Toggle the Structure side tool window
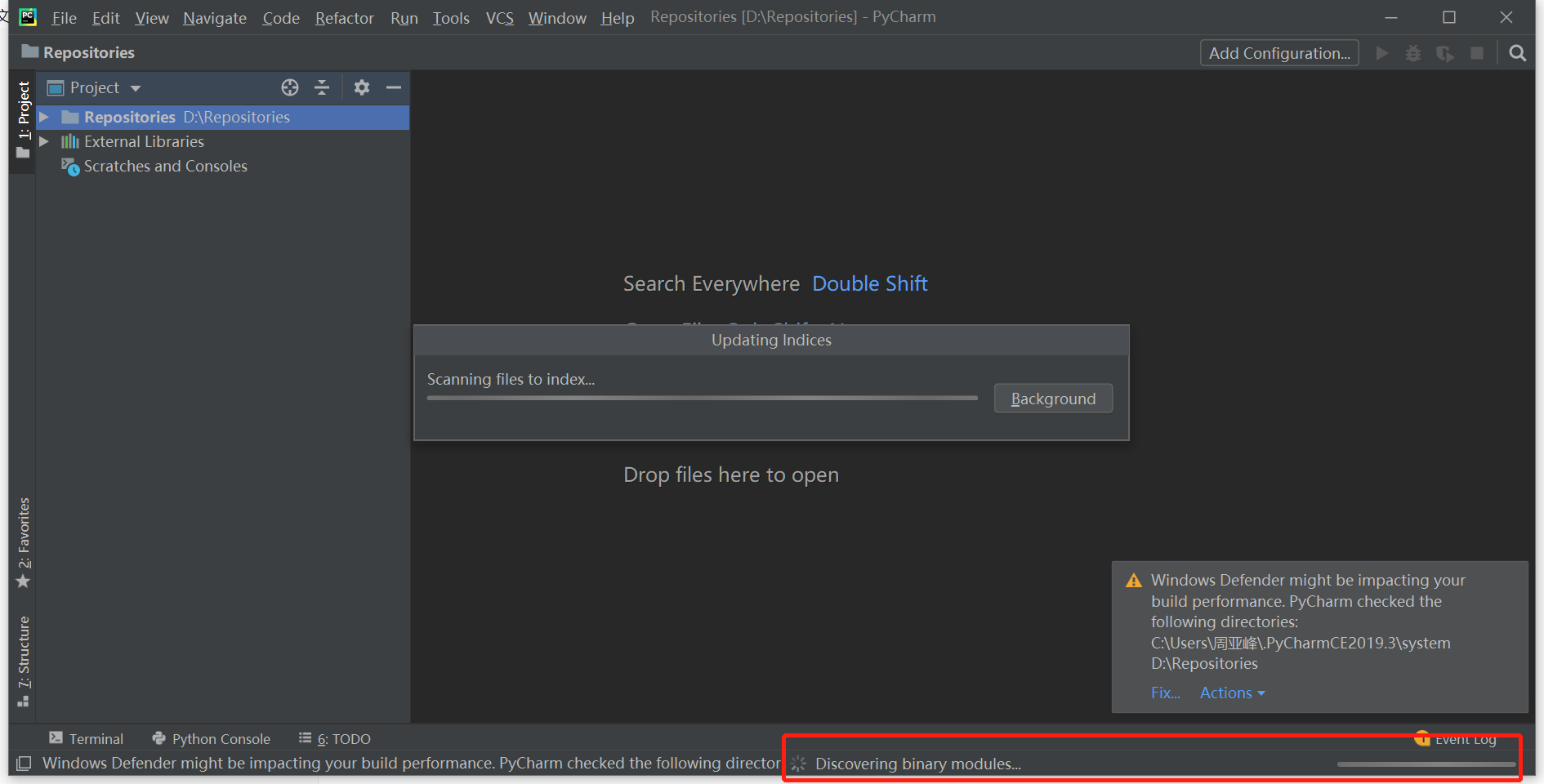The height and width of the screenshot is (784, 1544). point(24,661)
